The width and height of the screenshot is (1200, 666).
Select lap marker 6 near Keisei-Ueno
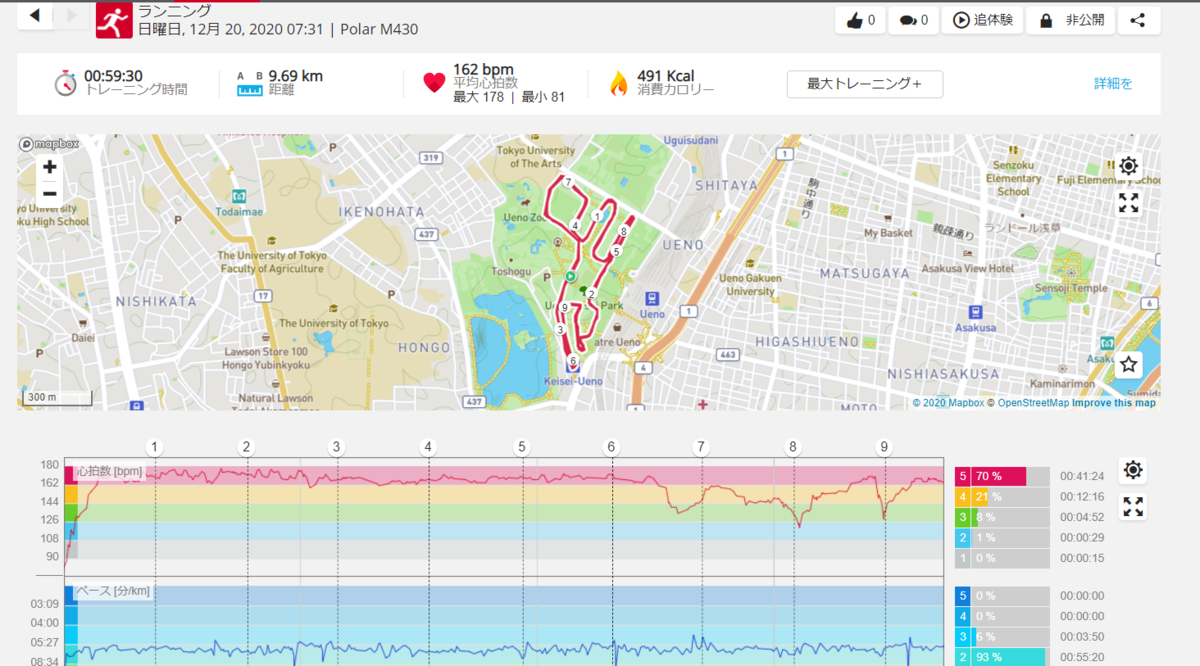(573, 361)
